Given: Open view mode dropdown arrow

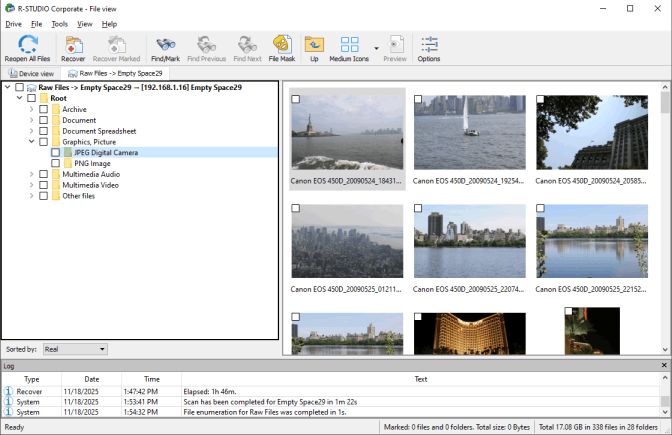Looking at the screenshot, I should [376, 47].
